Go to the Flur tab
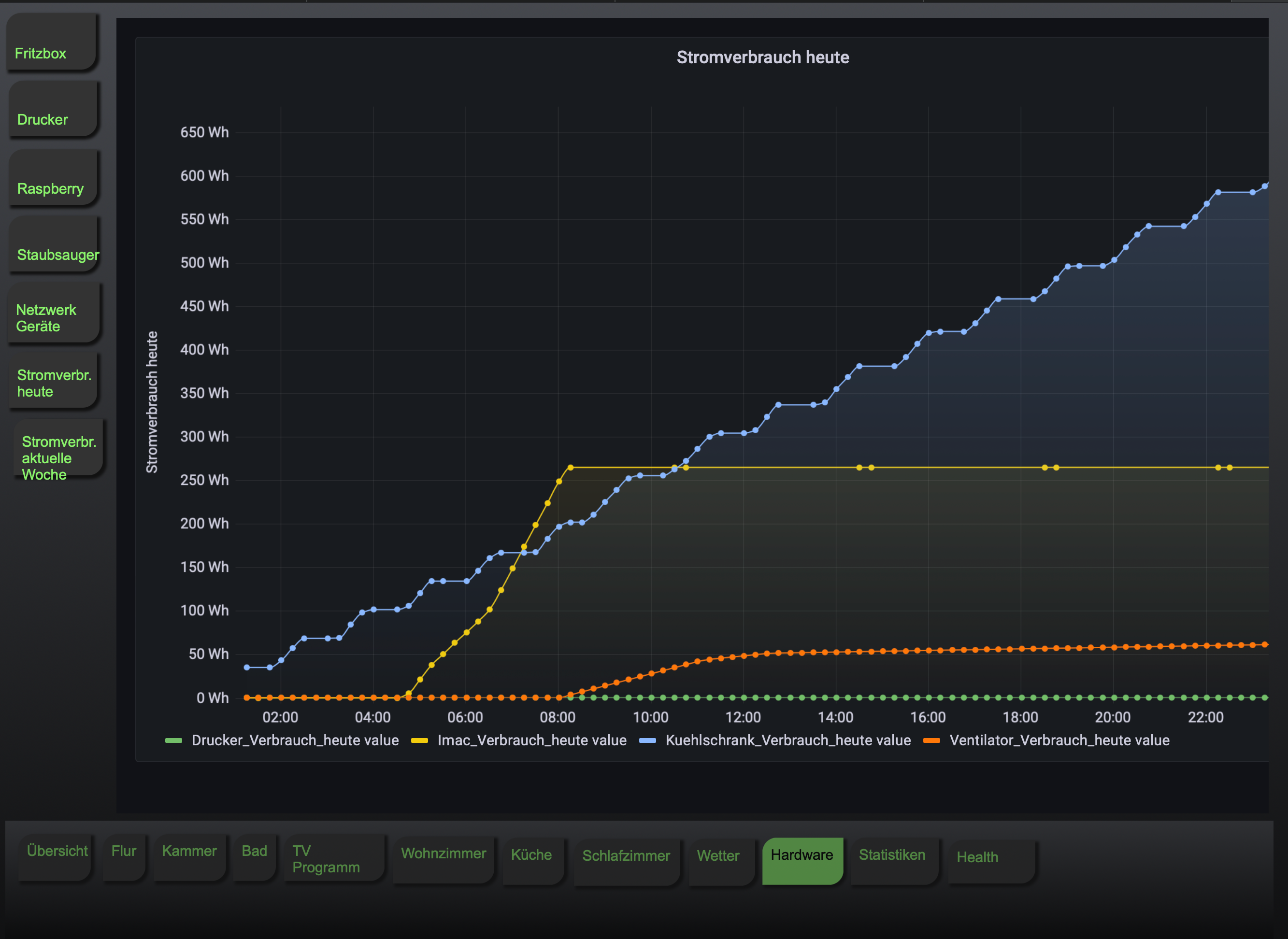 pos(123,856)
